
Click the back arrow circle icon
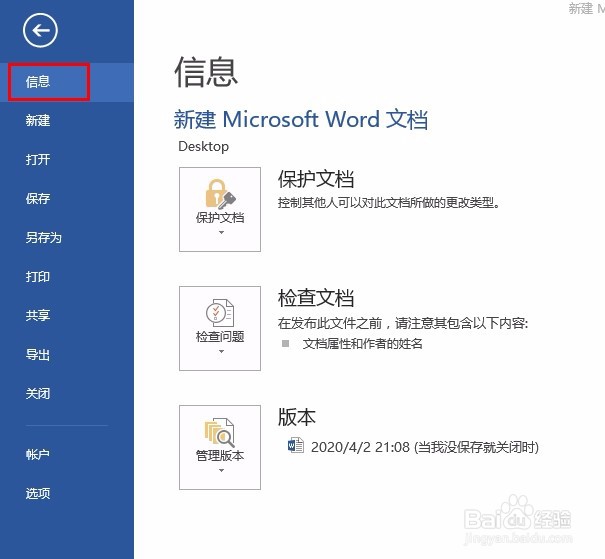[40, 30]
